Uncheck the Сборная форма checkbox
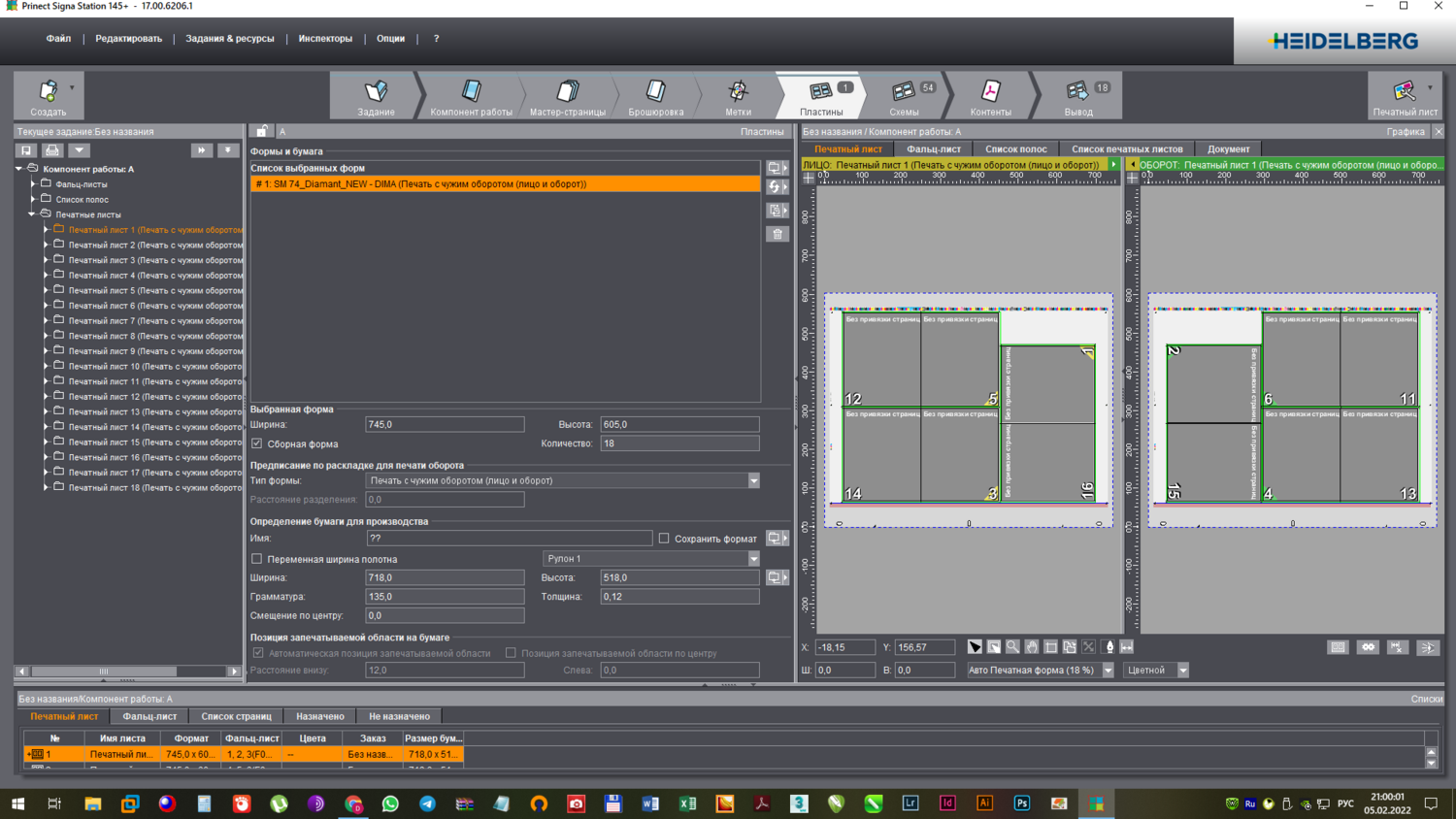1456x819 pixels. click(257, 443)
